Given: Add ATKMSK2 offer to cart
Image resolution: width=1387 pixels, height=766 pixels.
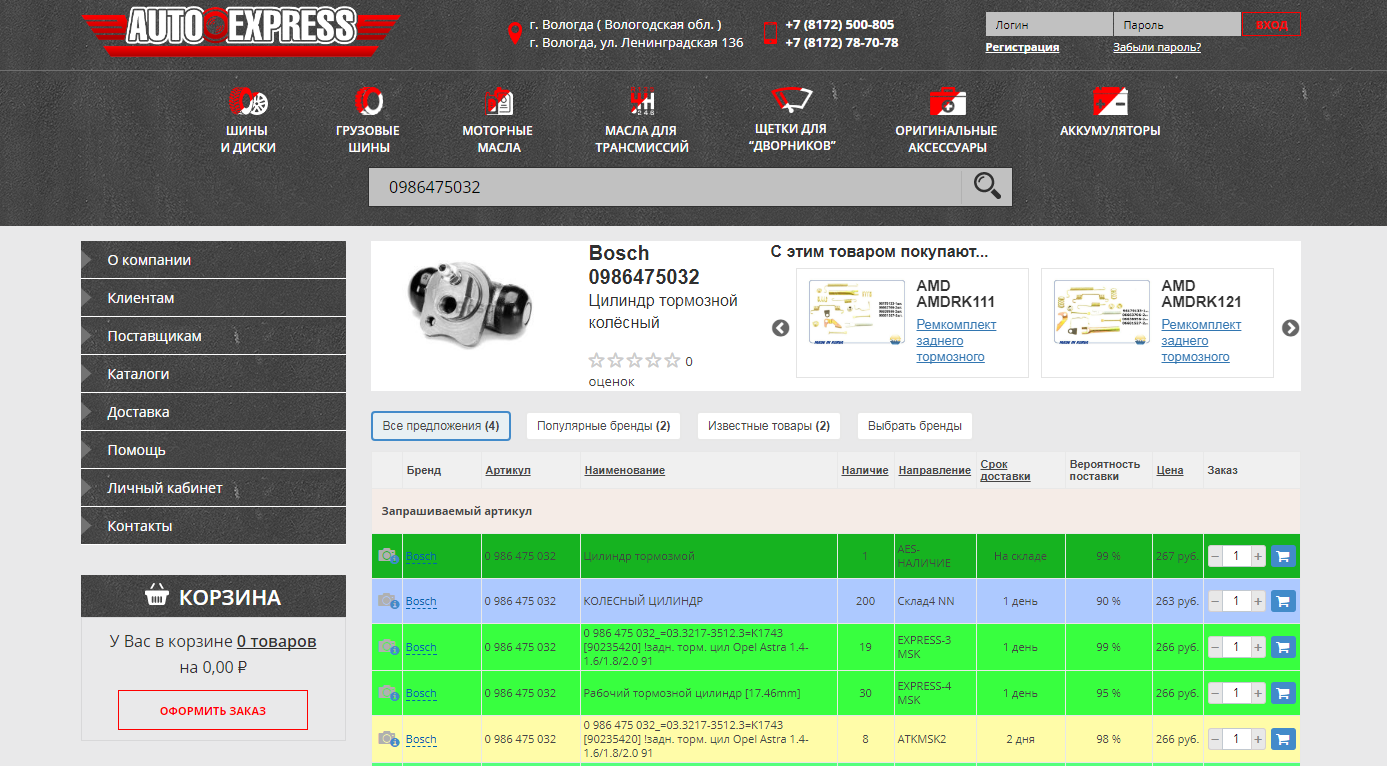Looking at the screenshot, I should tap(1283, 739).
